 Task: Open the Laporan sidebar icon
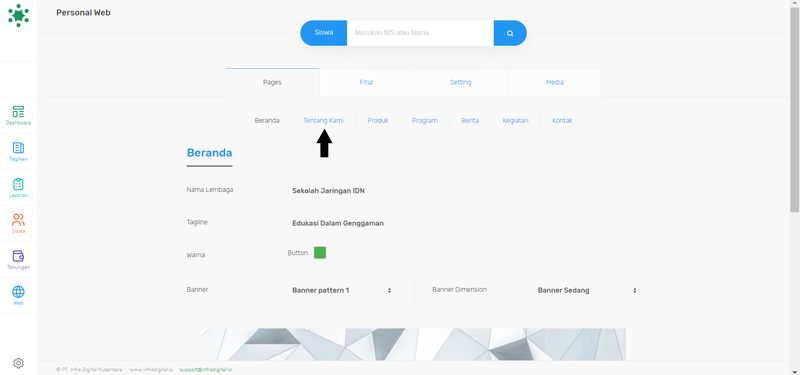pyautogui.click(x=18, y=188)
